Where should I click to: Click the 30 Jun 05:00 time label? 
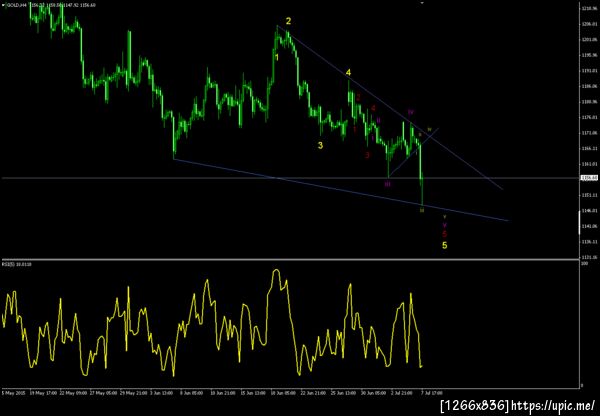point(373,393)
